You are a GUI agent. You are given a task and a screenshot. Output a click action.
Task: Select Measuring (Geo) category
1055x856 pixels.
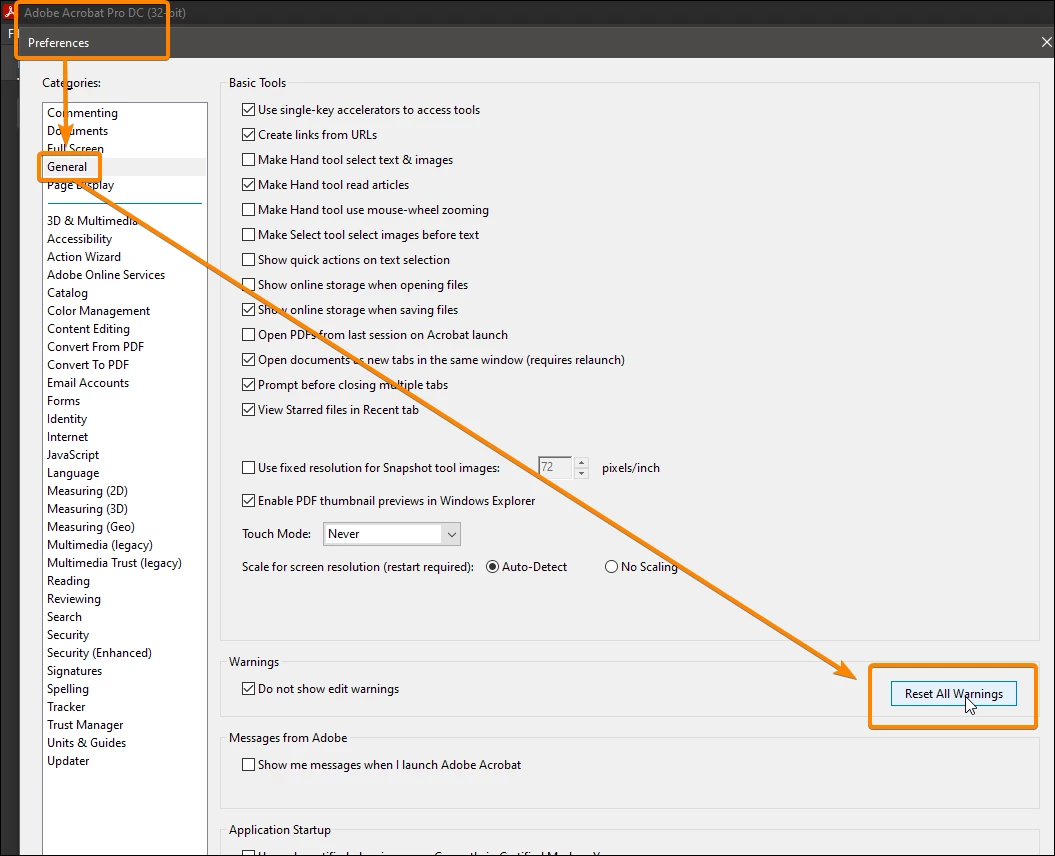90,527
